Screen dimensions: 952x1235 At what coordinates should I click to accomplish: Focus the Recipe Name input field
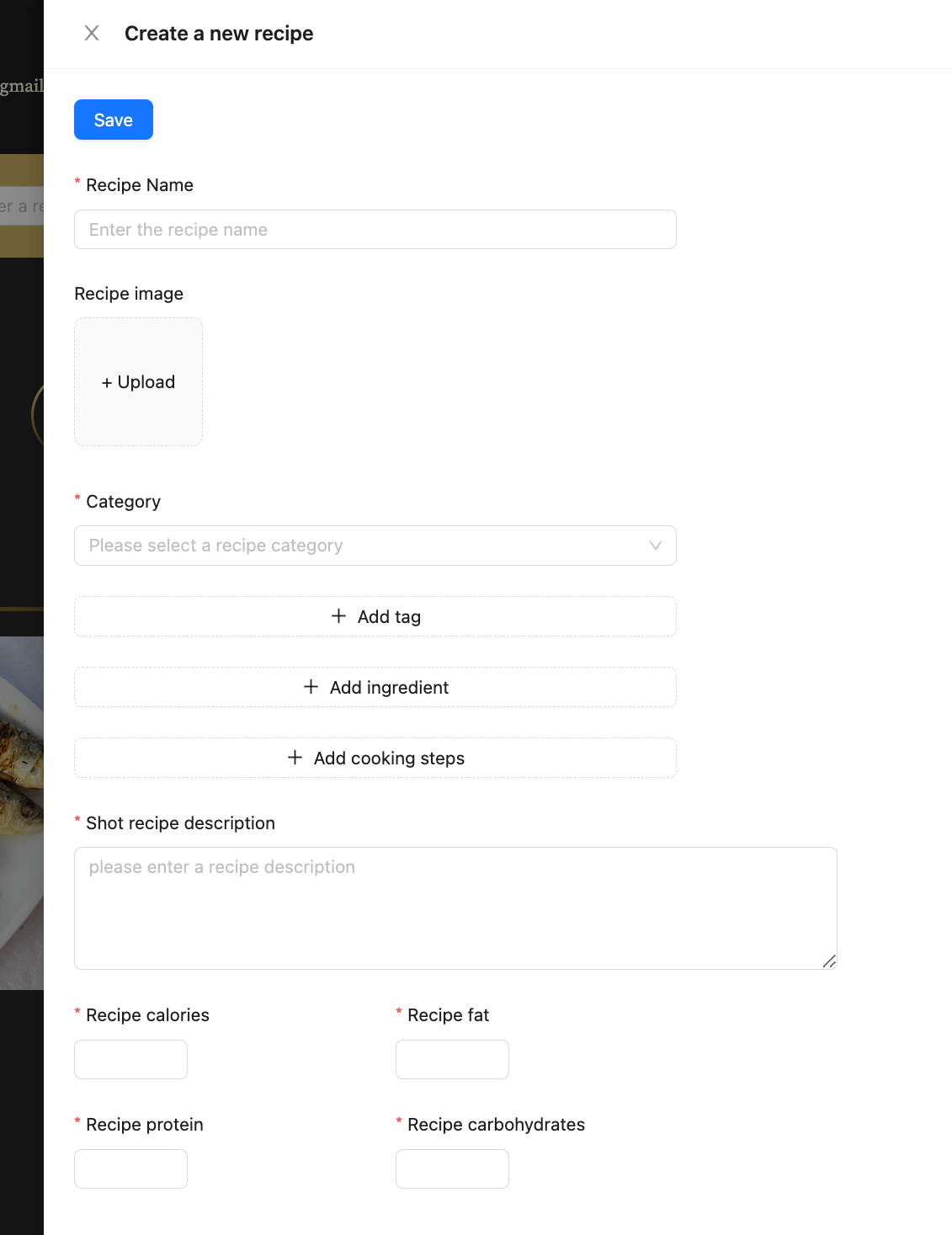tap(375, 230)
